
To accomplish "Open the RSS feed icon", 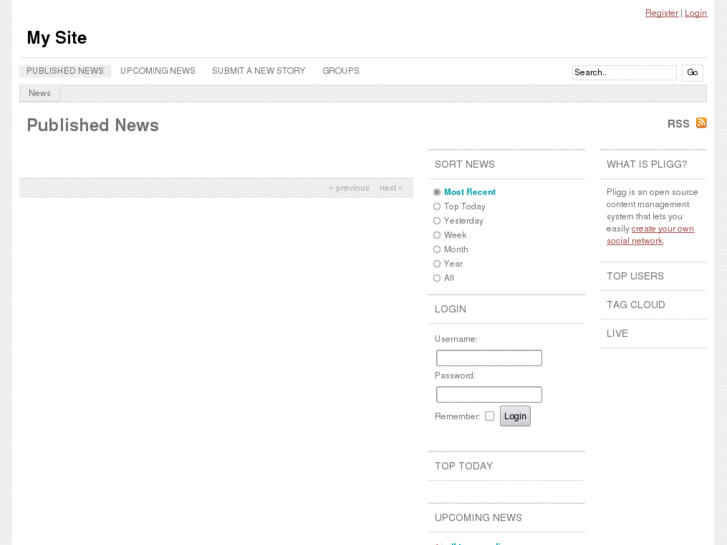I will [x=701, y=123].
